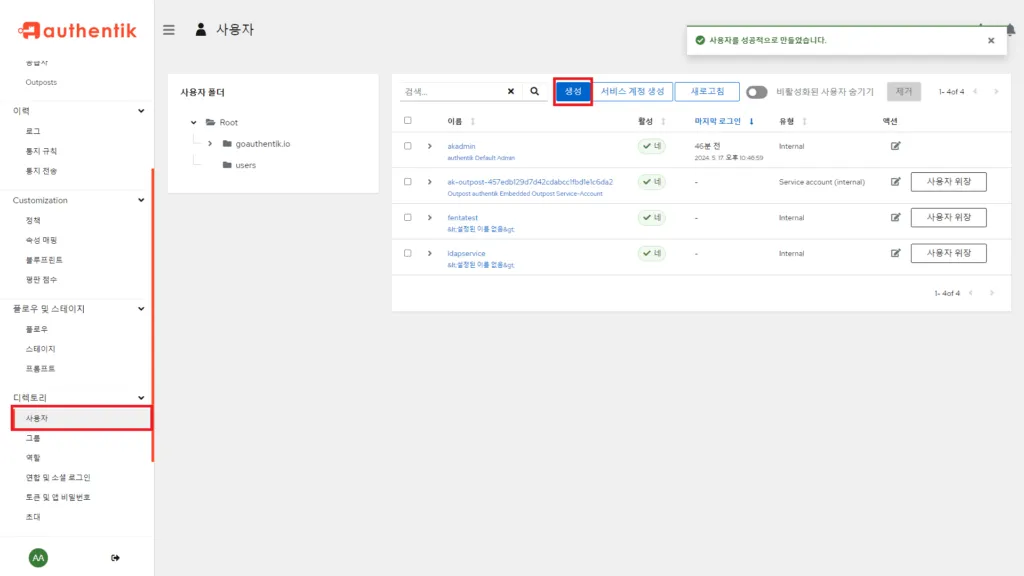Viewport: 1024px width, 576px height.
Task: Edit the ldapservice user with the pencil icon
Action: (x=895, y=253)
